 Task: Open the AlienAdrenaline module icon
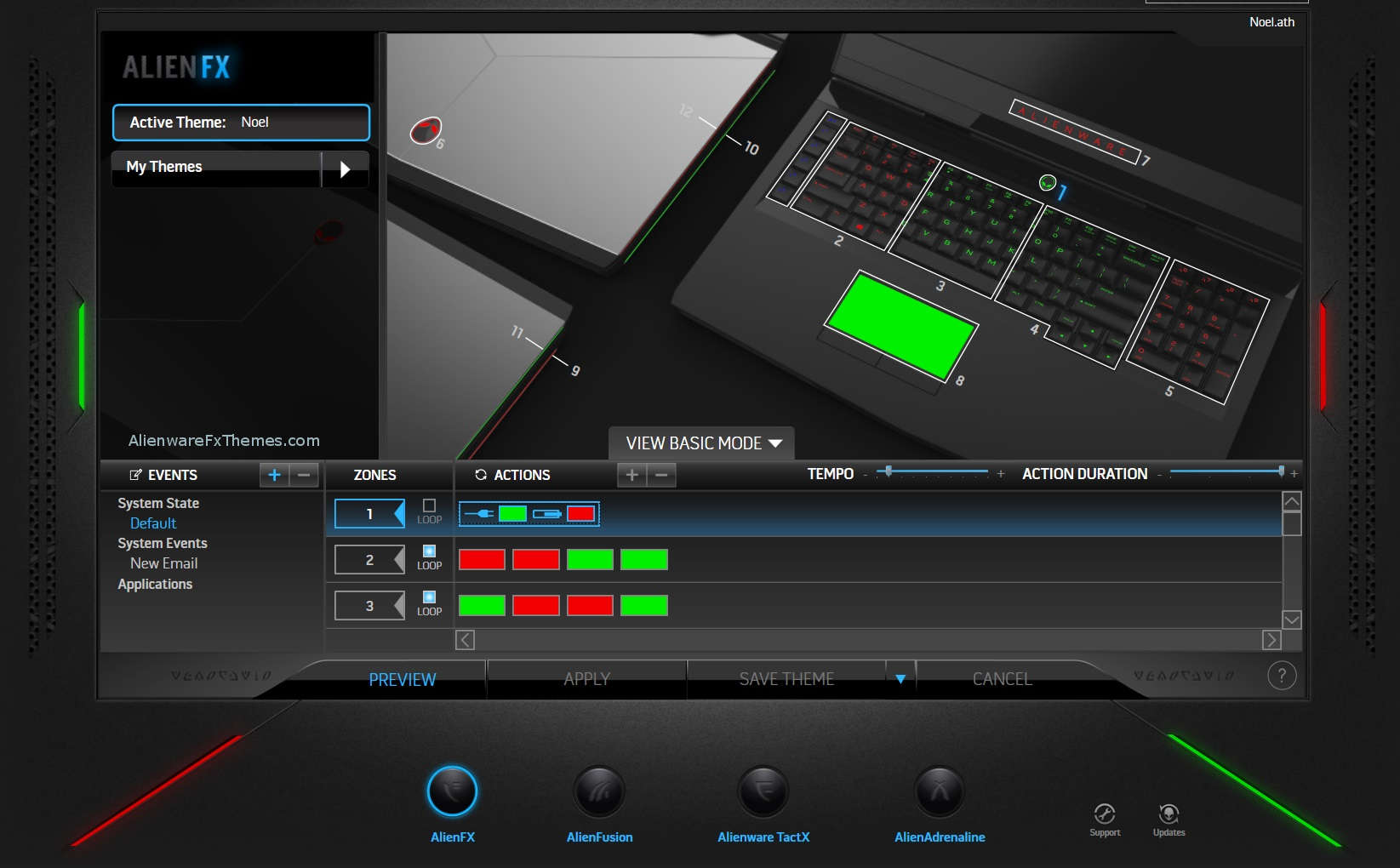(x=940, y=791)
